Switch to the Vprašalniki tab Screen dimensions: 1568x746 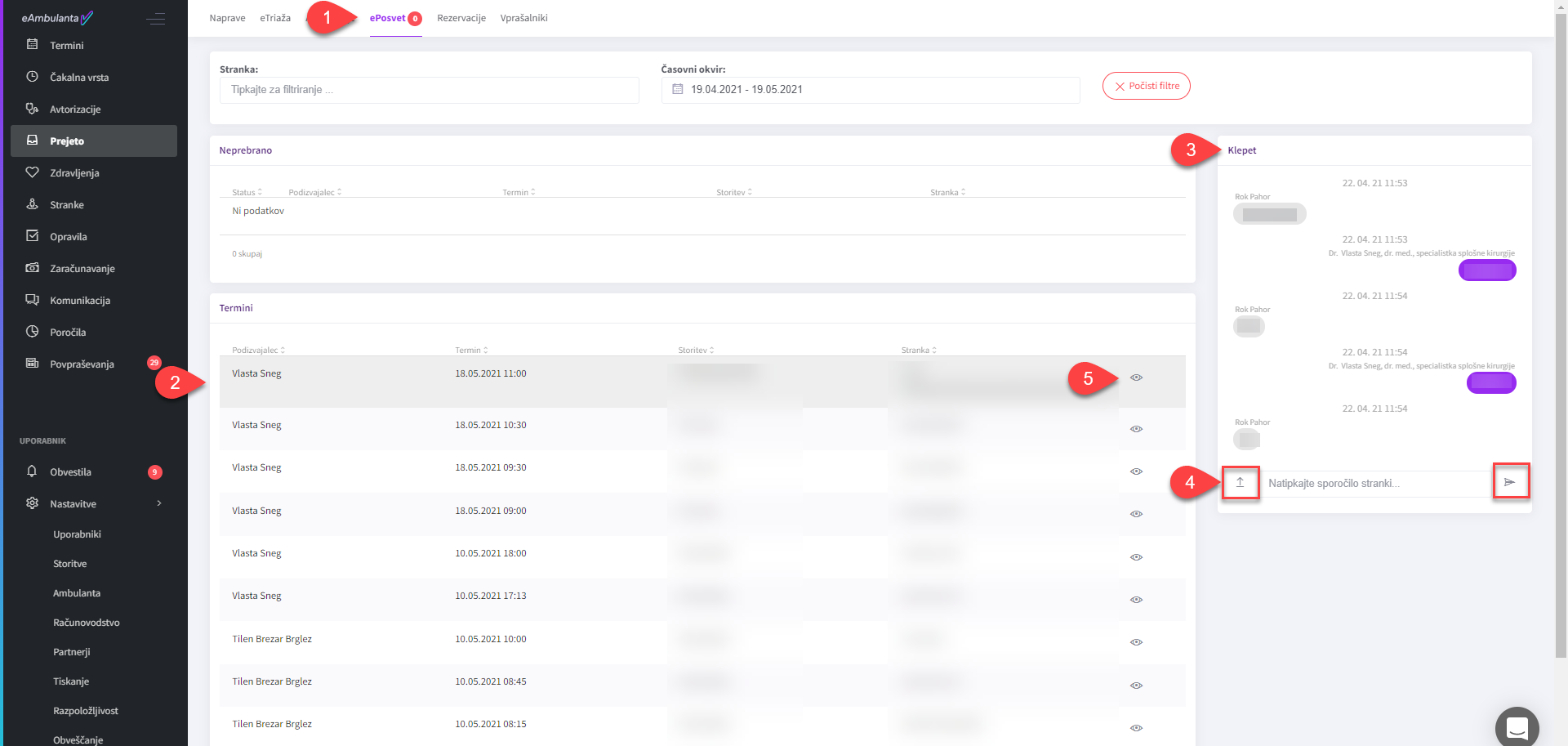[x=523, y=18]
